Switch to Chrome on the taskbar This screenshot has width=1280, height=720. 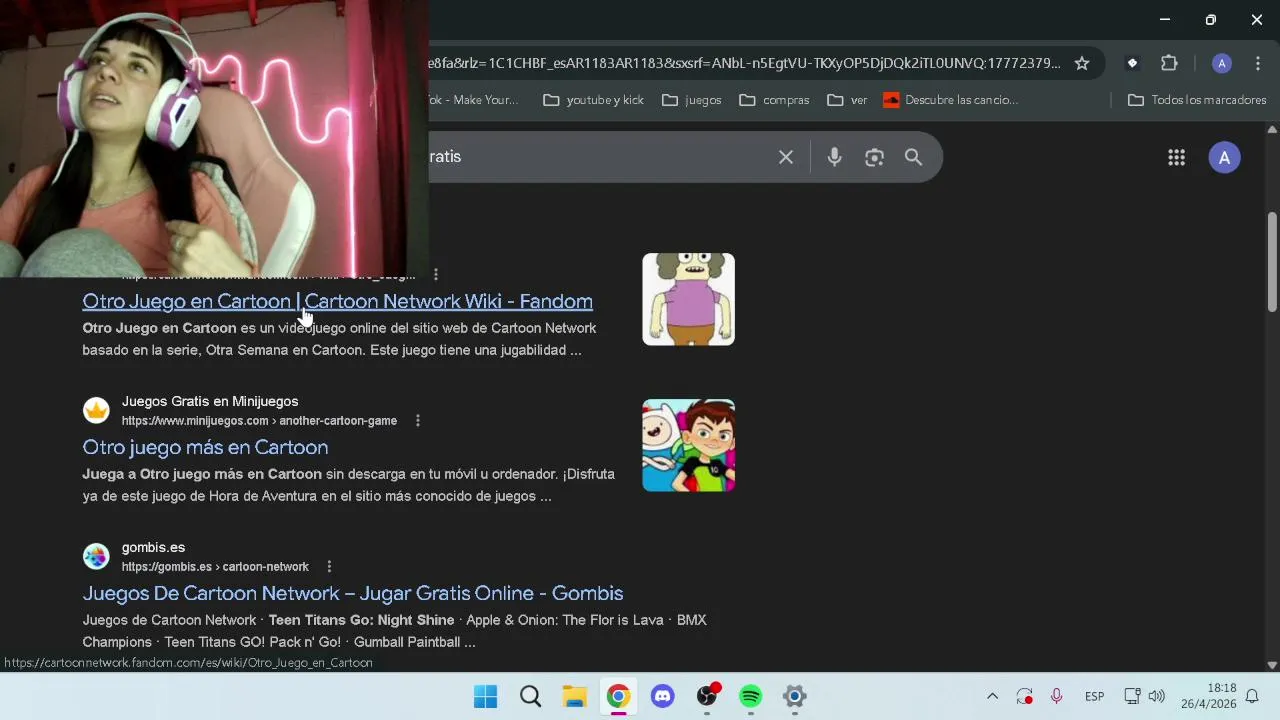coord(618,696)
